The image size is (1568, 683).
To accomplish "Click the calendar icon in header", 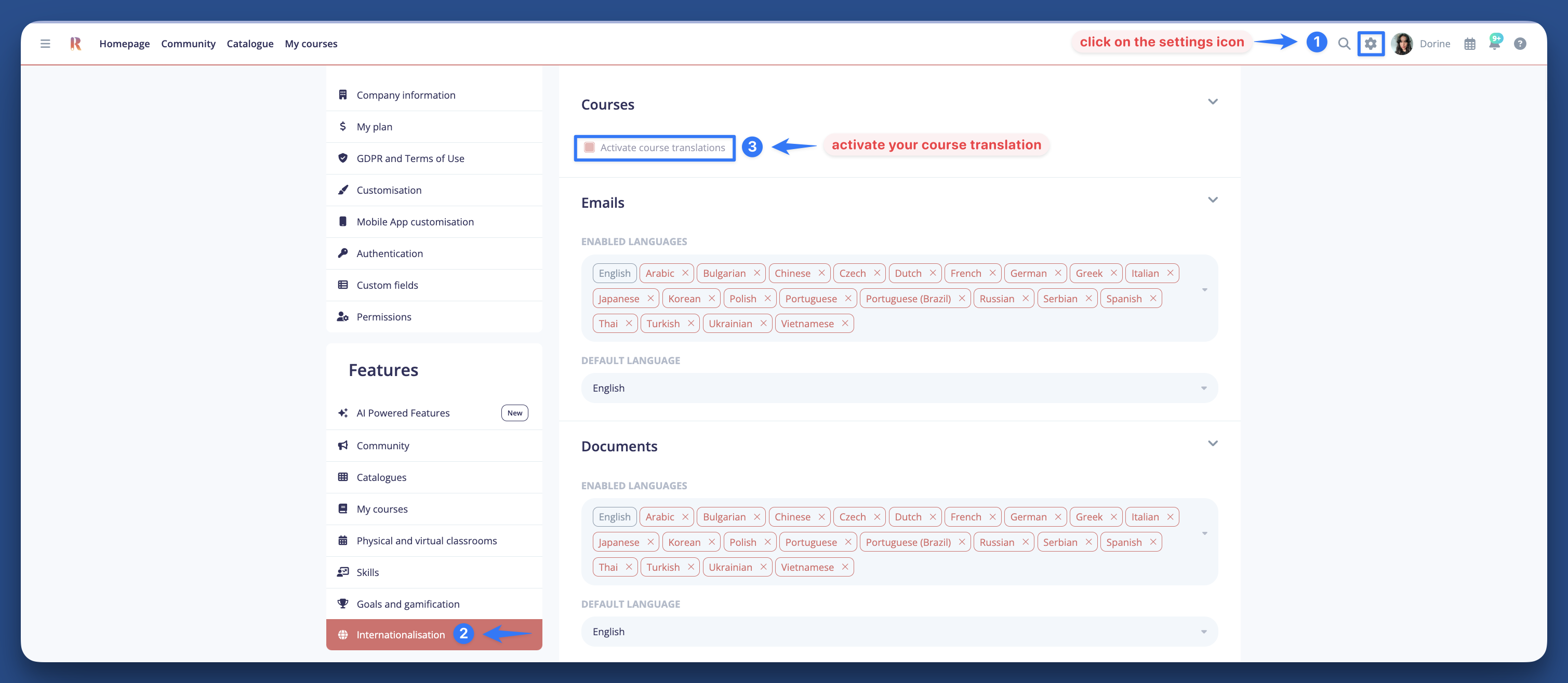I will coord(1469,44).
